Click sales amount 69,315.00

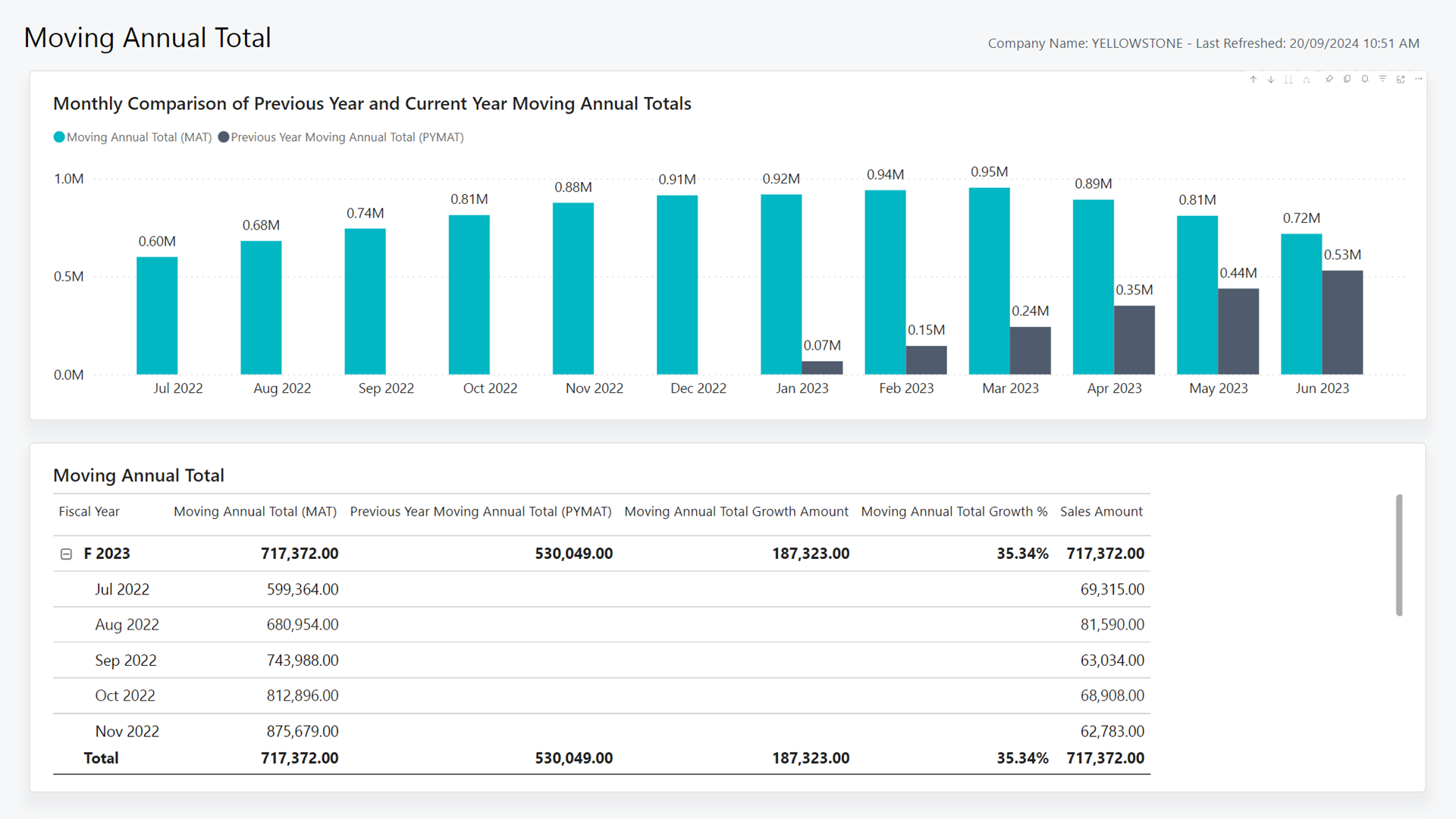click(1112, 589)
